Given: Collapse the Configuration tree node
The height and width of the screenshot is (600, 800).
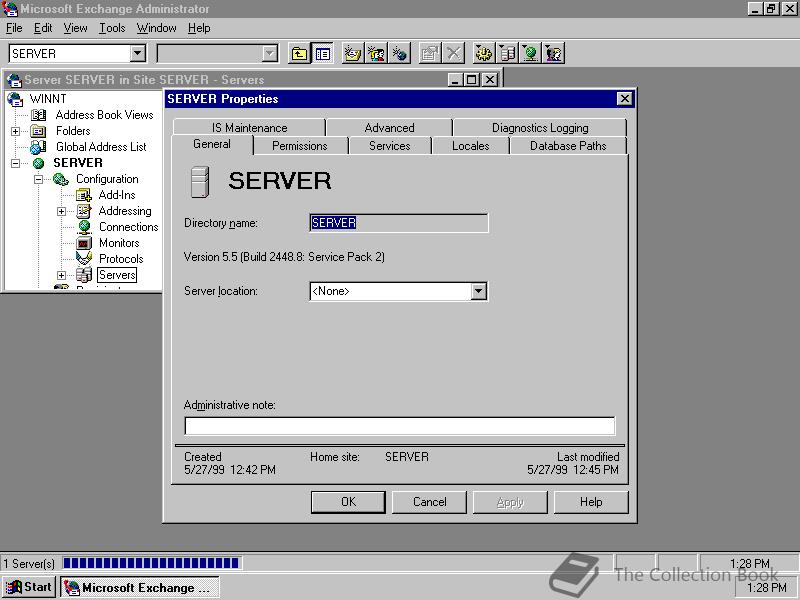Looking at the screenshot, I should [x=38, y=179].
